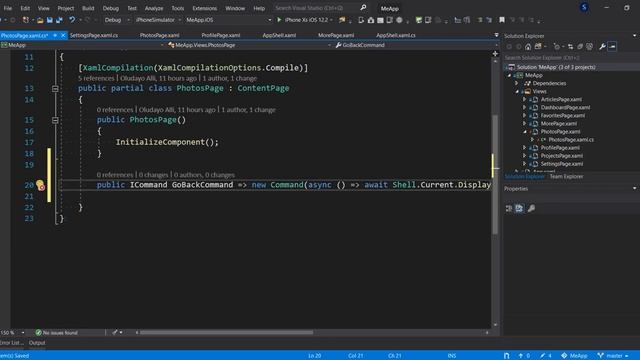Click Show All Files icon in Solution Explorer
This screenshot has width=640, height=360.
[x=589, y=47]
